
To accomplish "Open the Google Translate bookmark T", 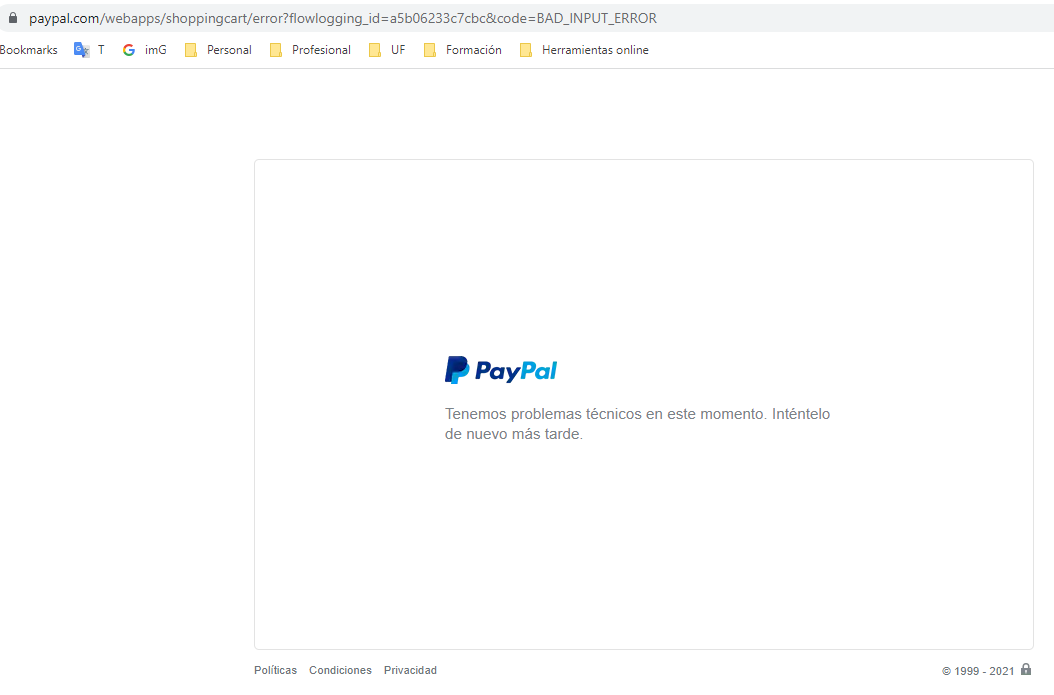I will (89, 50).
